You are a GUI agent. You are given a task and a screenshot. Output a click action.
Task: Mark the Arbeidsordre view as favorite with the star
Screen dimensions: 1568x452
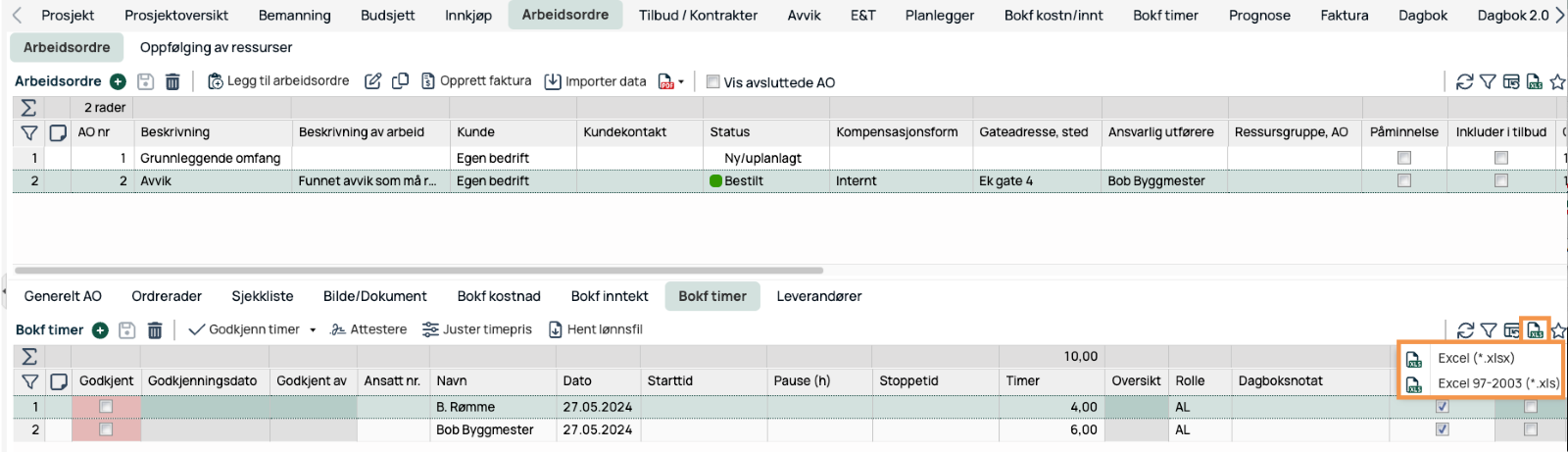tap(1557, 82)
